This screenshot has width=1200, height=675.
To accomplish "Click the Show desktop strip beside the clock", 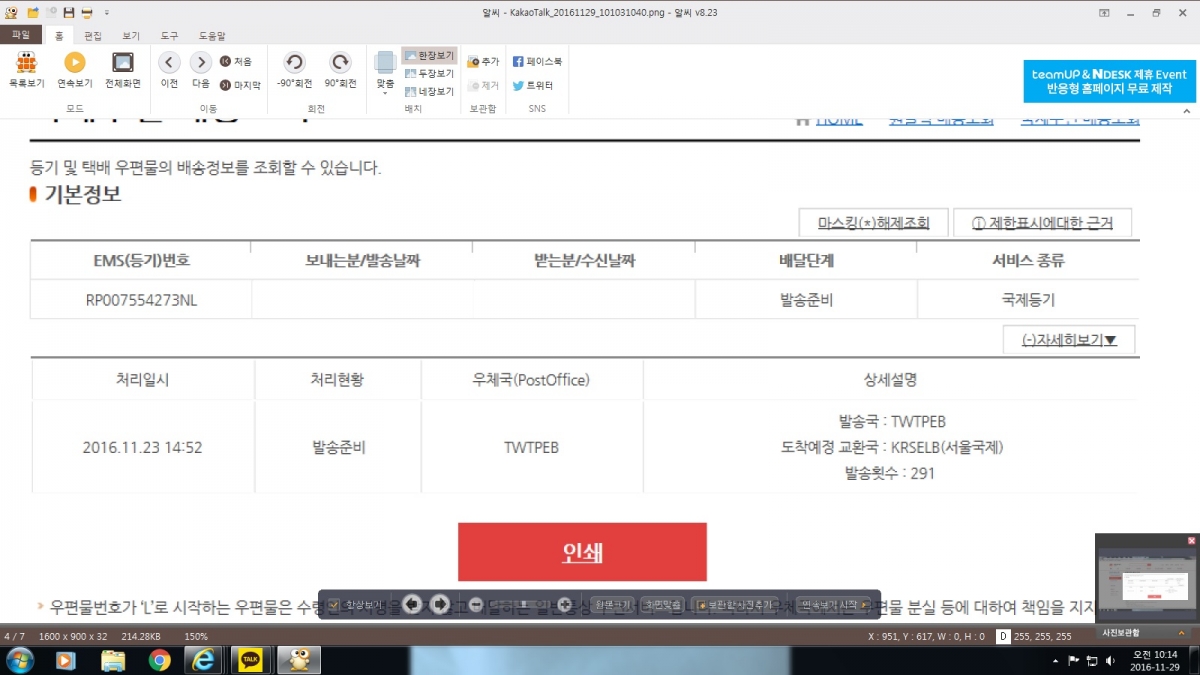I will click(1193, 660).
